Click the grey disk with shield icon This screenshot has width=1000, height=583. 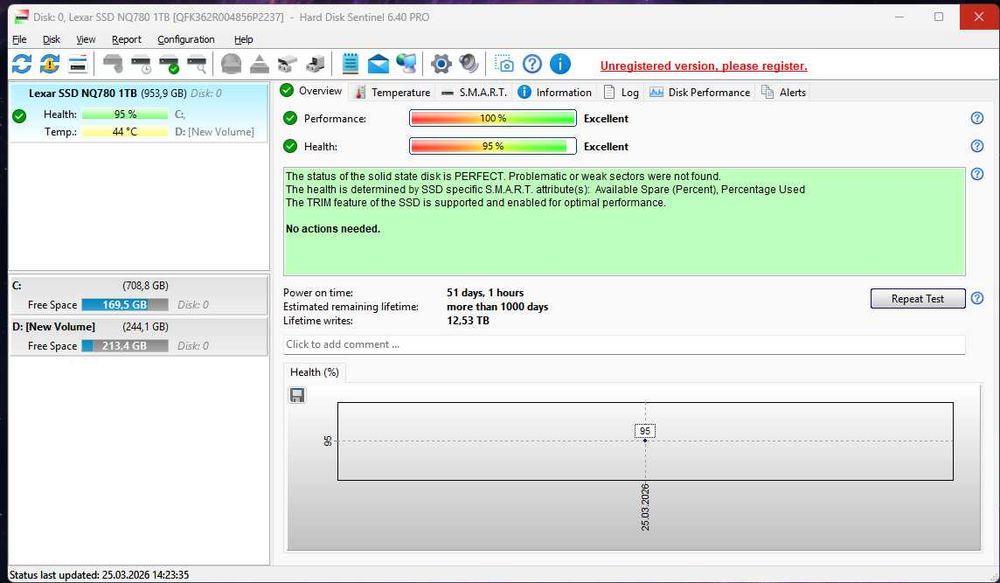(113, 64)
